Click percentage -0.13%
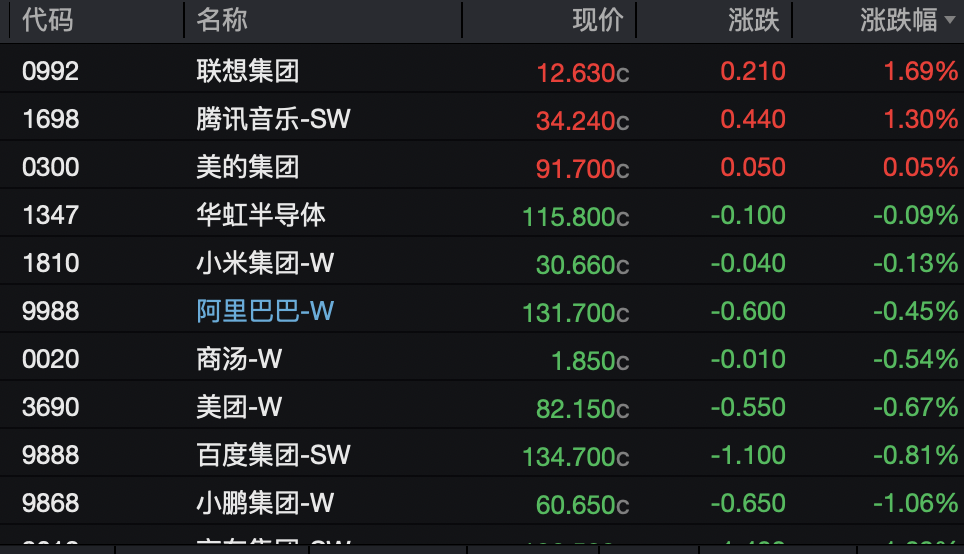Viewport: 964px width, 554px height. tap(915, 263)
